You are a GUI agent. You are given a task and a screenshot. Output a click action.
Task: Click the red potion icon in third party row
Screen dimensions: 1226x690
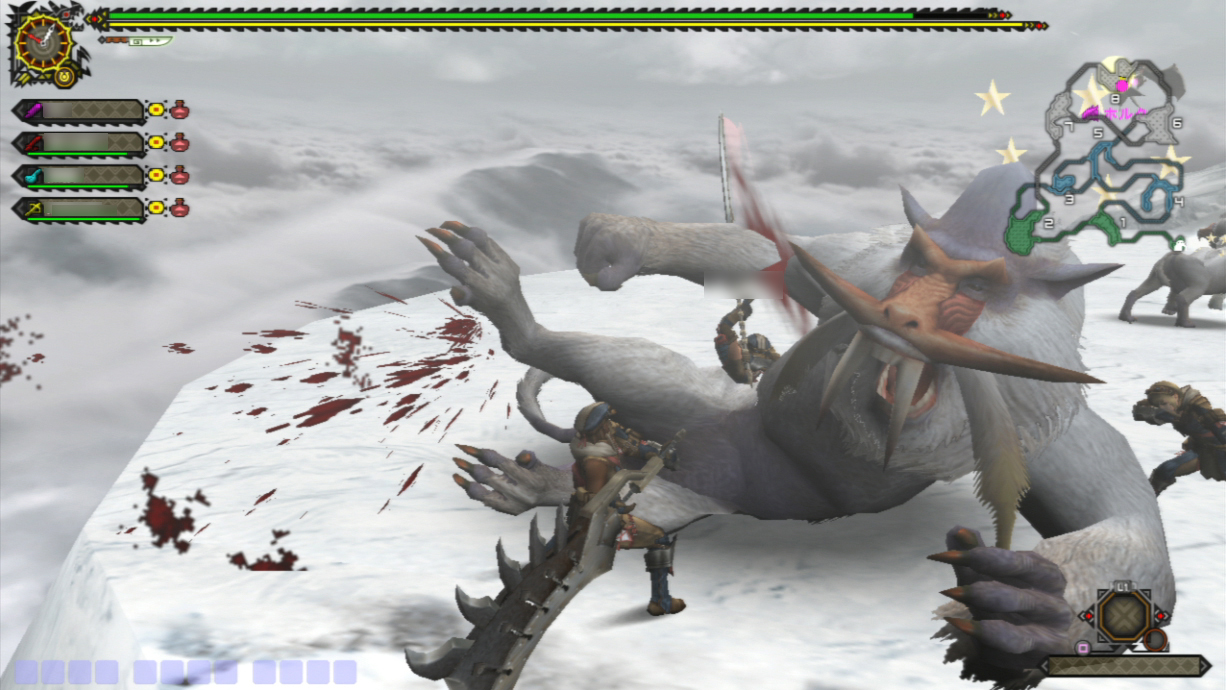[x=180, y=175]
